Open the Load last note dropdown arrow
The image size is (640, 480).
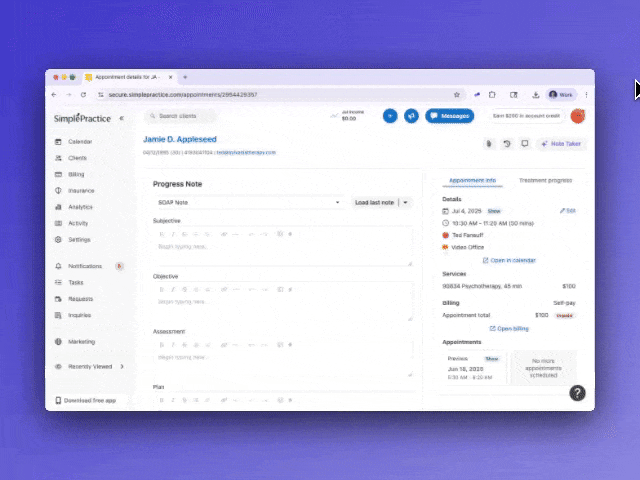[405, 202]
